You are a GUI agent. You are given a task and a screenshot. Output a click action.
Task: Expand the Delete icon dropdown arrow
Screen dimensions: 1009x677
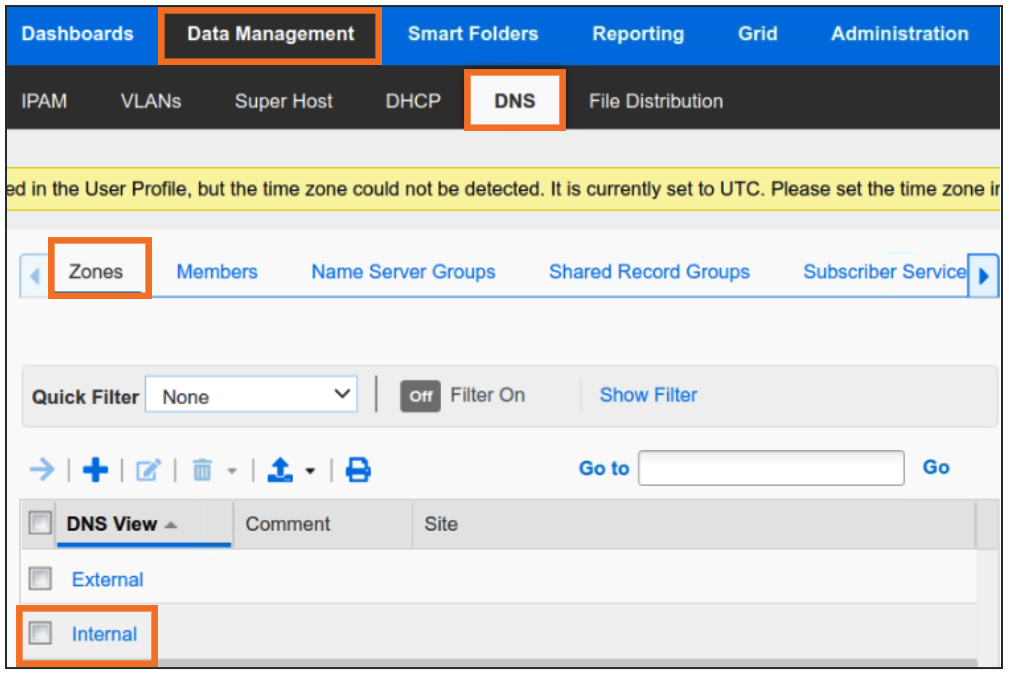coord(231,470)
